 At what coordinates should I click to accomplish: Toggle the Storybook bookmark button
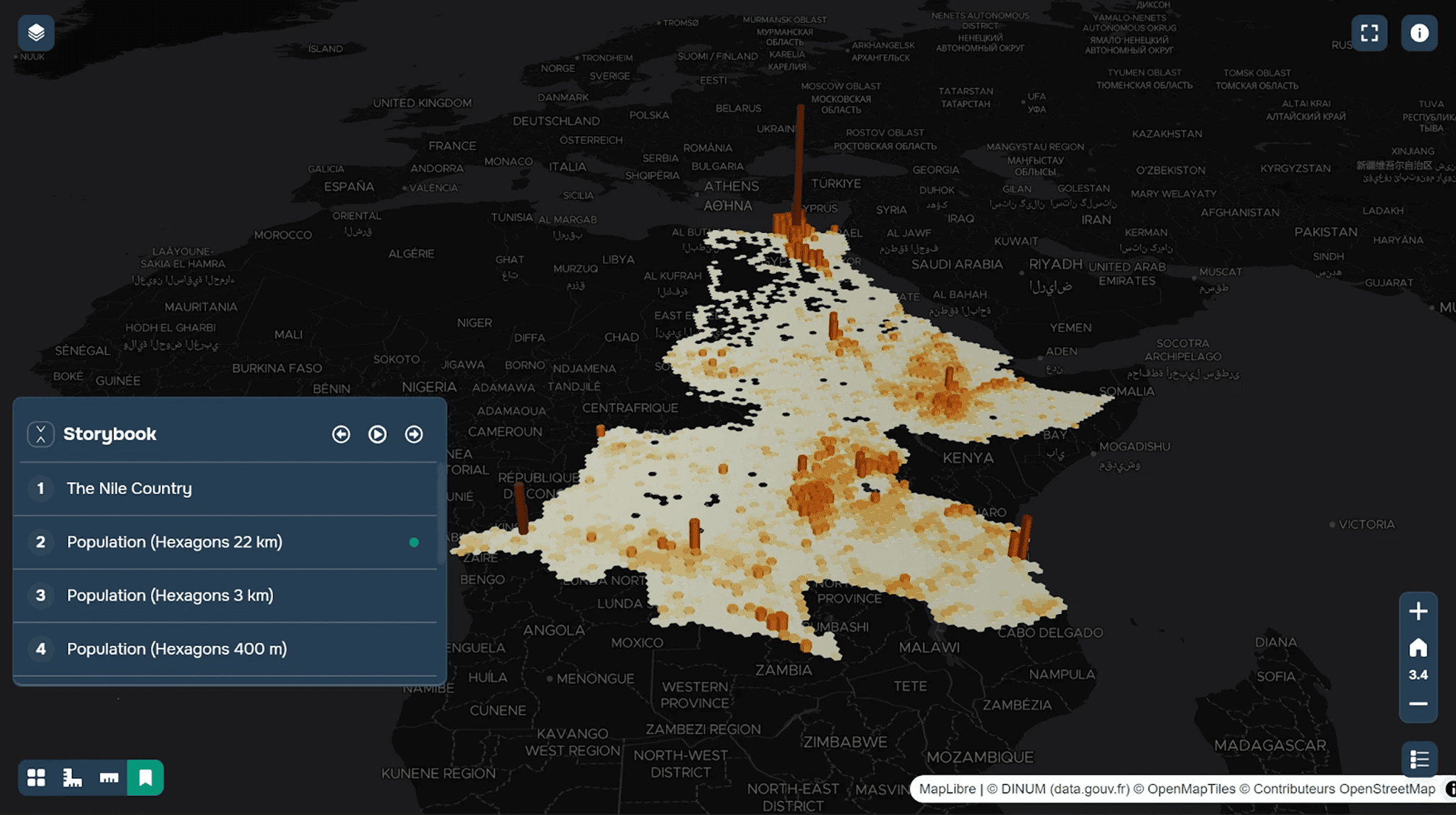(145, 777)
